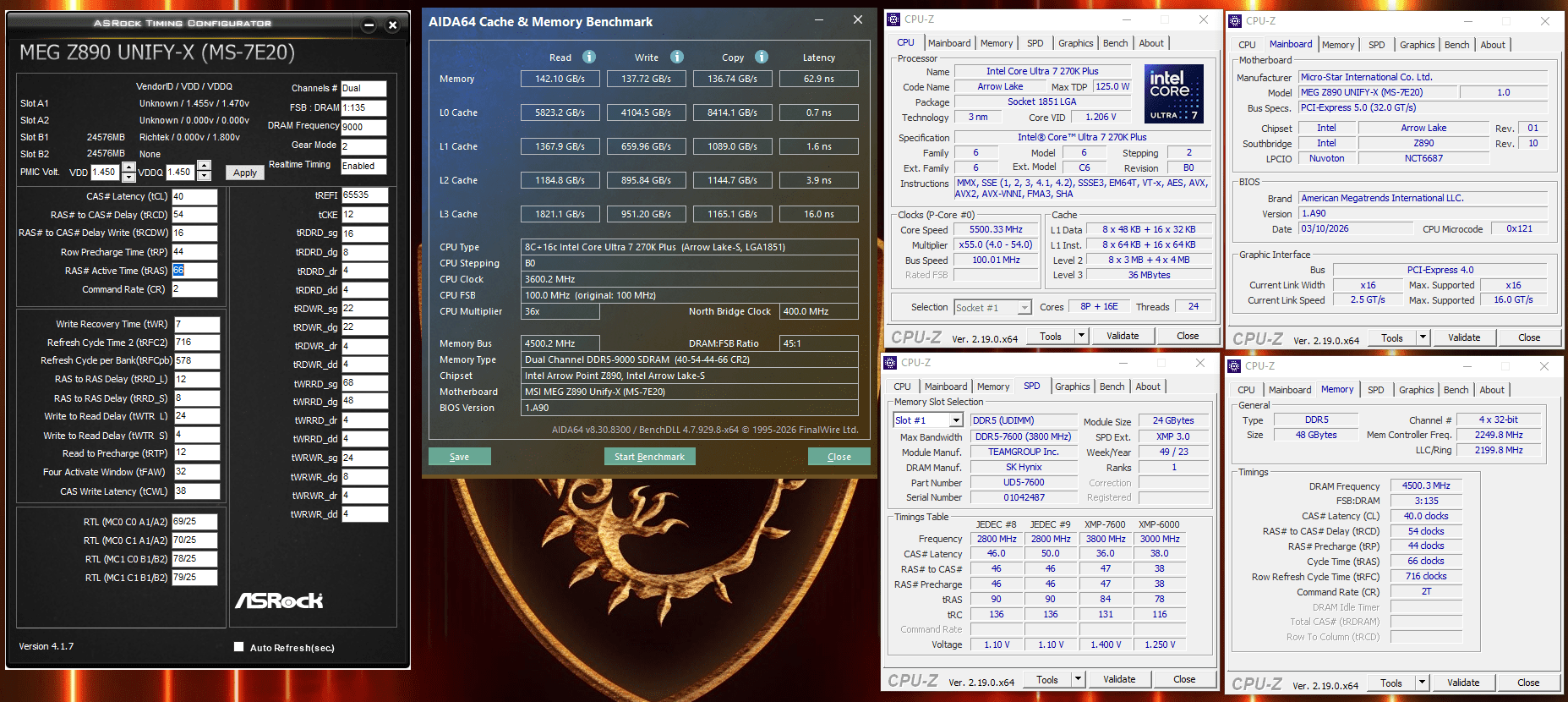
Task: Open Mainboard tab in CPU-Z SPD window
Action: 946,387
